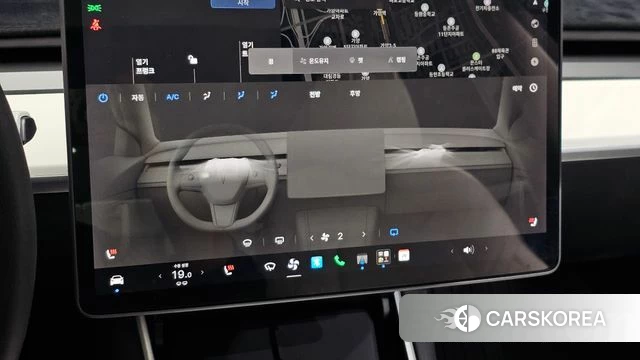Toggle passenger seat heater in climate panel
The height and width of the screenshot is (360, 640).
tap(533, 222)
